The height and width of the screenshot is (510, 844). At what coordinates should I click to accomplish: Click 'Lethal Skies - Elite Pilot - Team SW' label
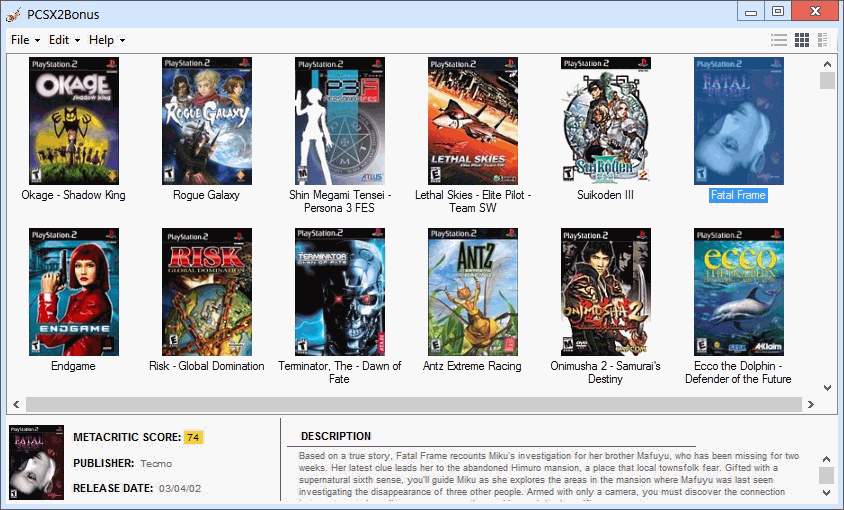point(473,201)
